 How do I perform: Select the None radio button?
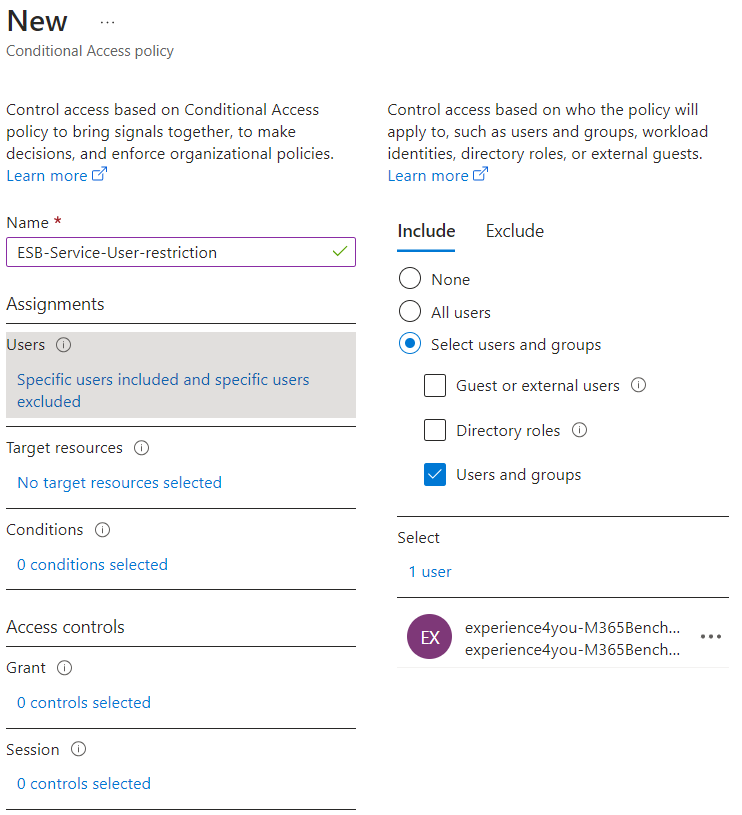point(410,278)
